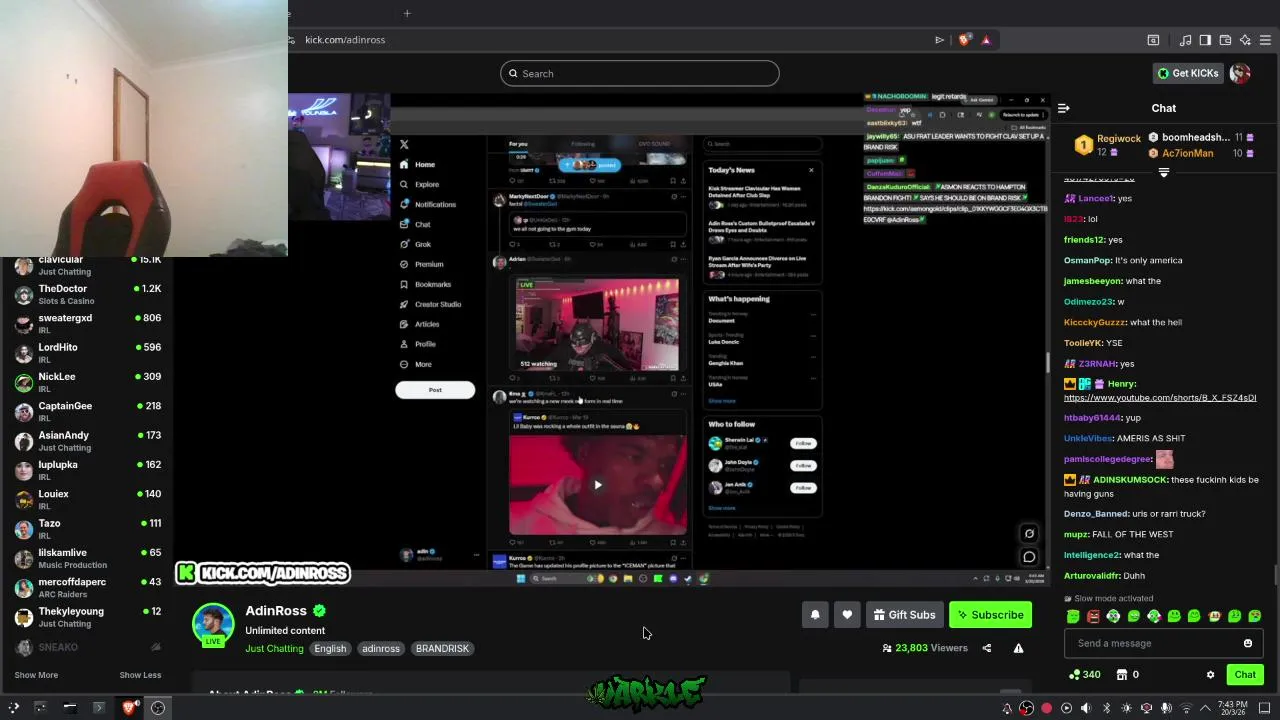Click the Get KICKs button

pos(1188,73)
